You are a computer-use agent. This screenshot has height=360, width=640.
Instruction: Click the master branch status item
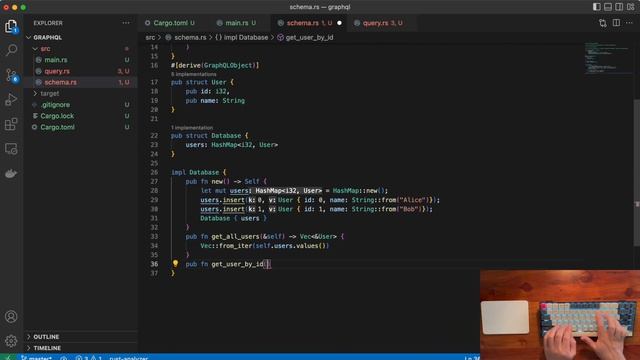pyautogui.click(x=37, y=358)
